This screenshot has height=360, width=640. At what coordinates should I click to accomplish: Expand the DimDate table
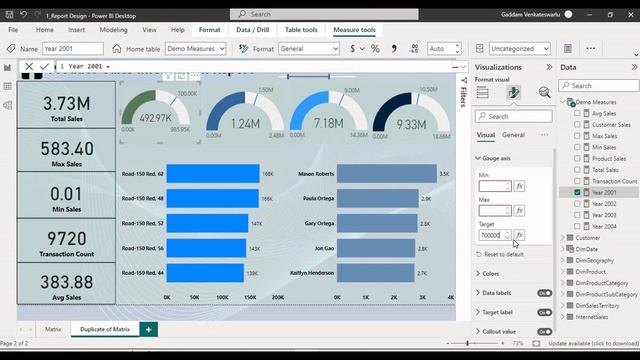click(x=562, y=249)
